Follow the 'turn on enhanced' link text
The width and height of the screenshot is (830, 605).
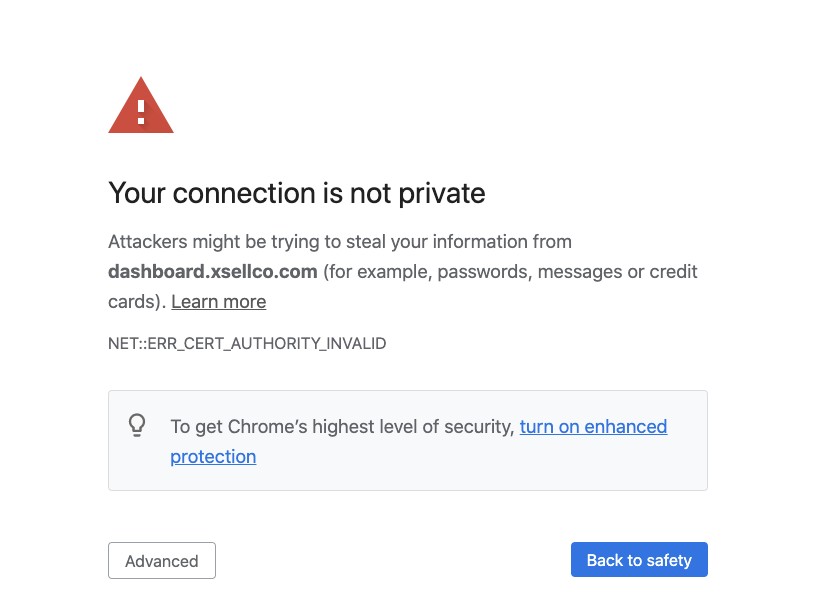(x=593, y=427)
